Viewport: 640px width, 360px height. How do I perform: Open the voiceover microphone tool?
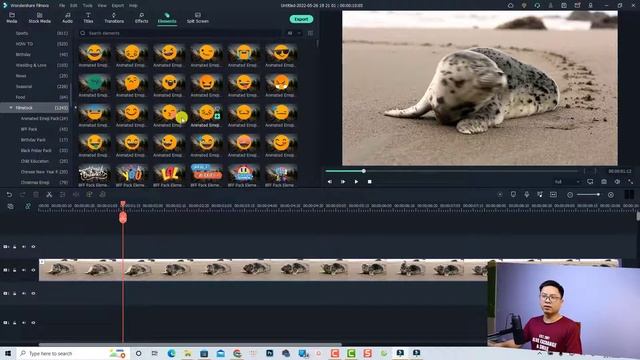pyautogui.click(x=527, y=195)
